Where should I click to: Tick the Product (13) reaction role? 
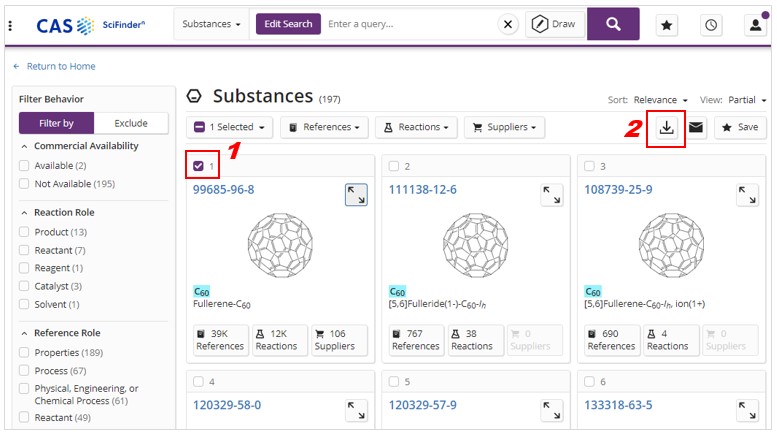[x=24, y=232]
